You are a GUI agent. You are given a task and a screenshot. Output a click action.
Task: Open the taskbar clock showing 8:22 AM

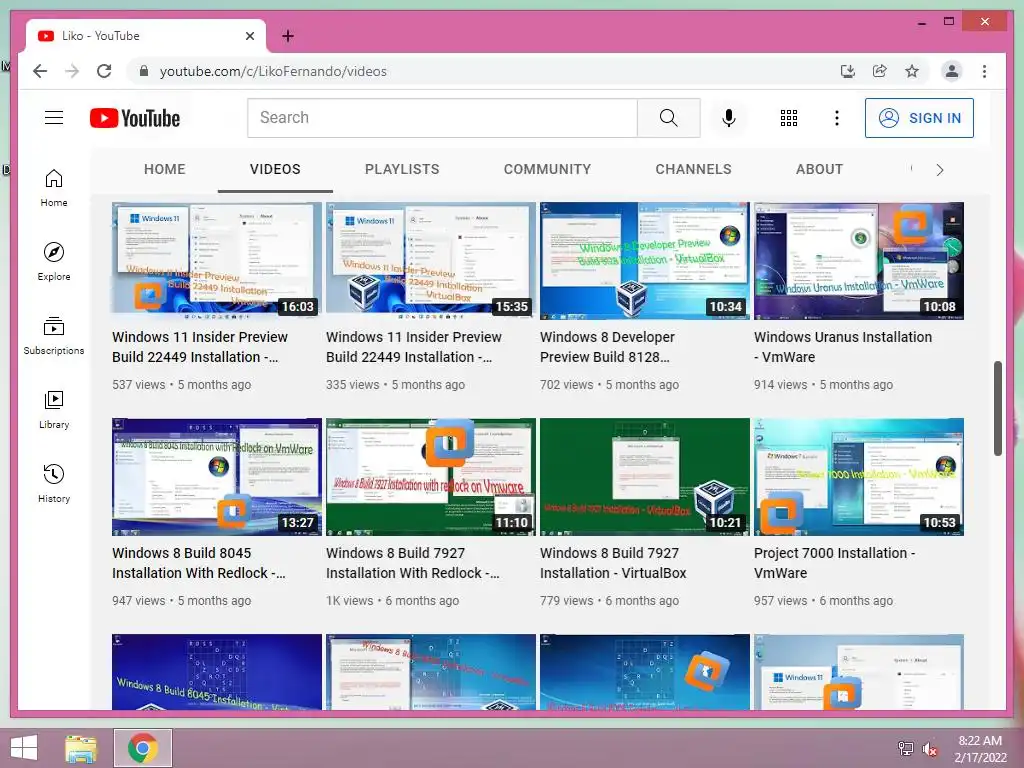tap(980, 748)
